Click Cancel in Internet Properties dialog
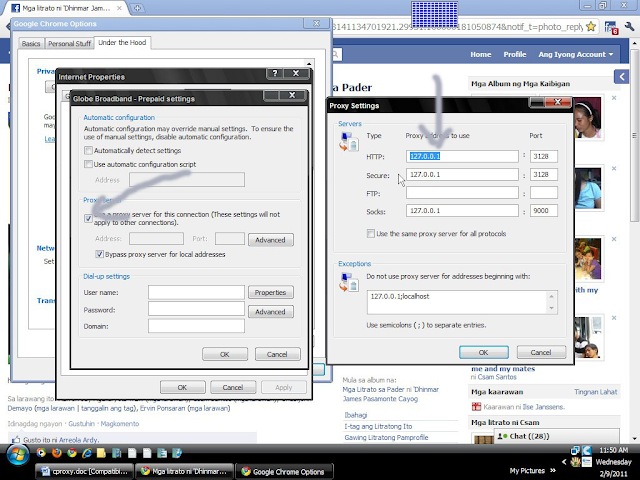 233,387
